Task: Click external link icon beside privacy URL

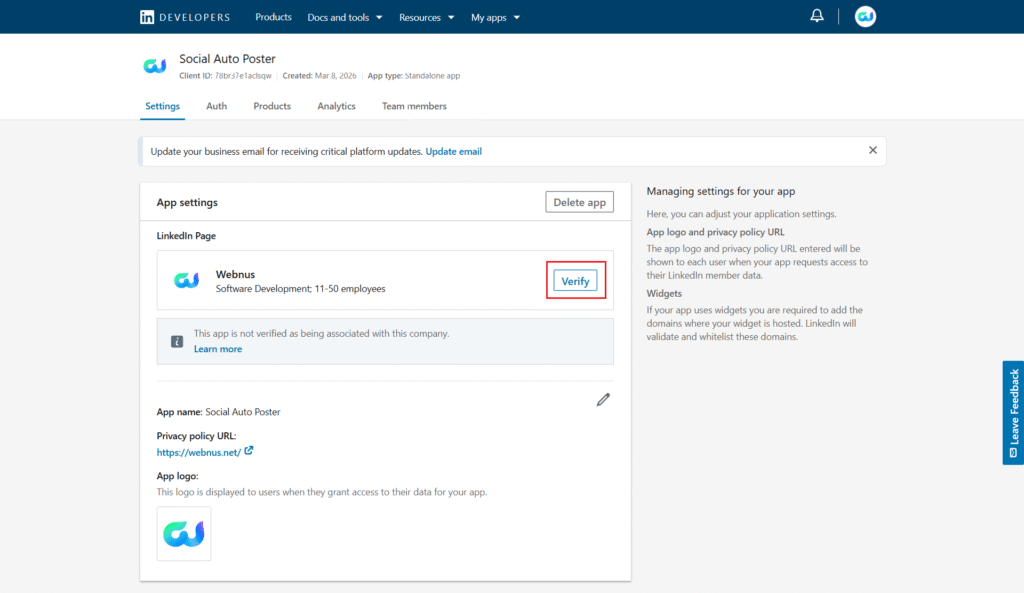Action: coord(249,451)
